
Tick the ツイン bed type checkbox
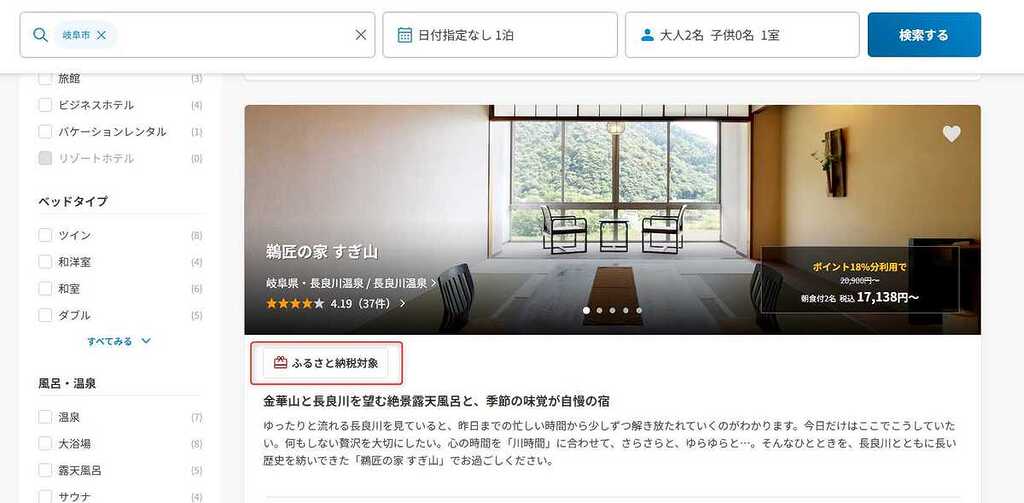[x=45, y=235]
